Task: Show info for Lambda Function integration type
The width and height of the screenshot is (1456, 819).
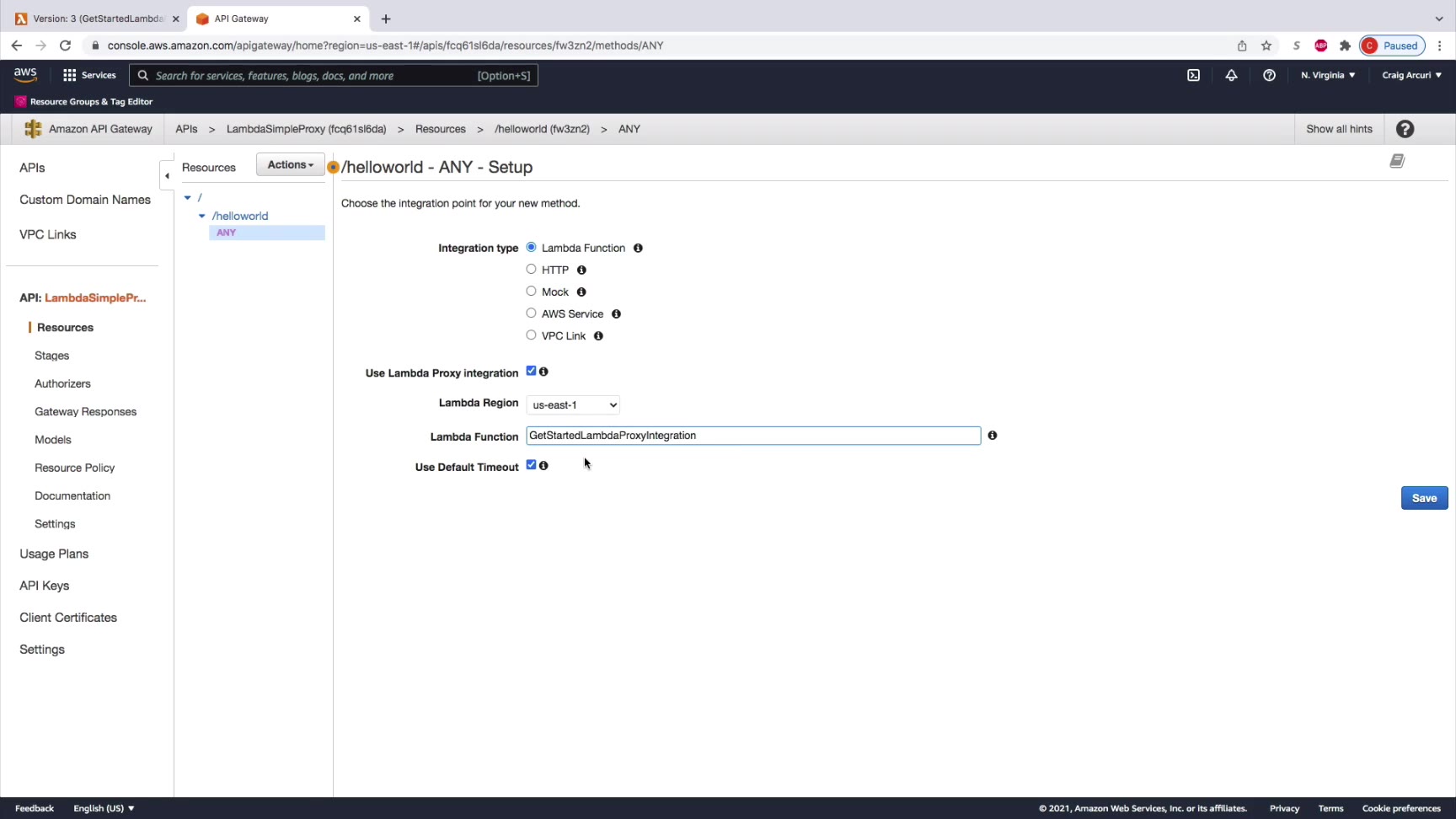Action: pos(638,248)
